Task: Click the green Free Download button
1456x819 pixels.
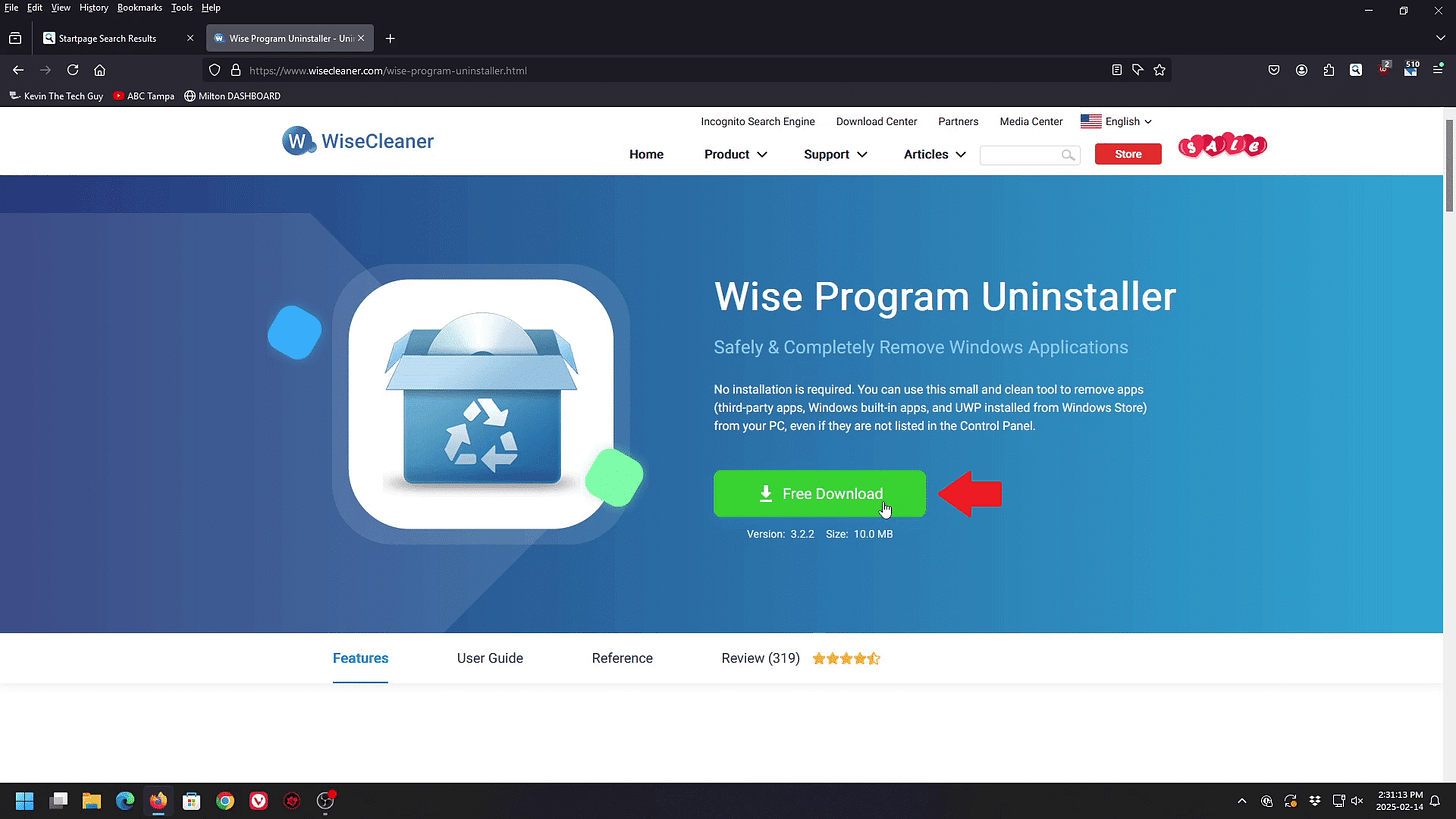Action: pyautogui.click(x=819, y=494)
